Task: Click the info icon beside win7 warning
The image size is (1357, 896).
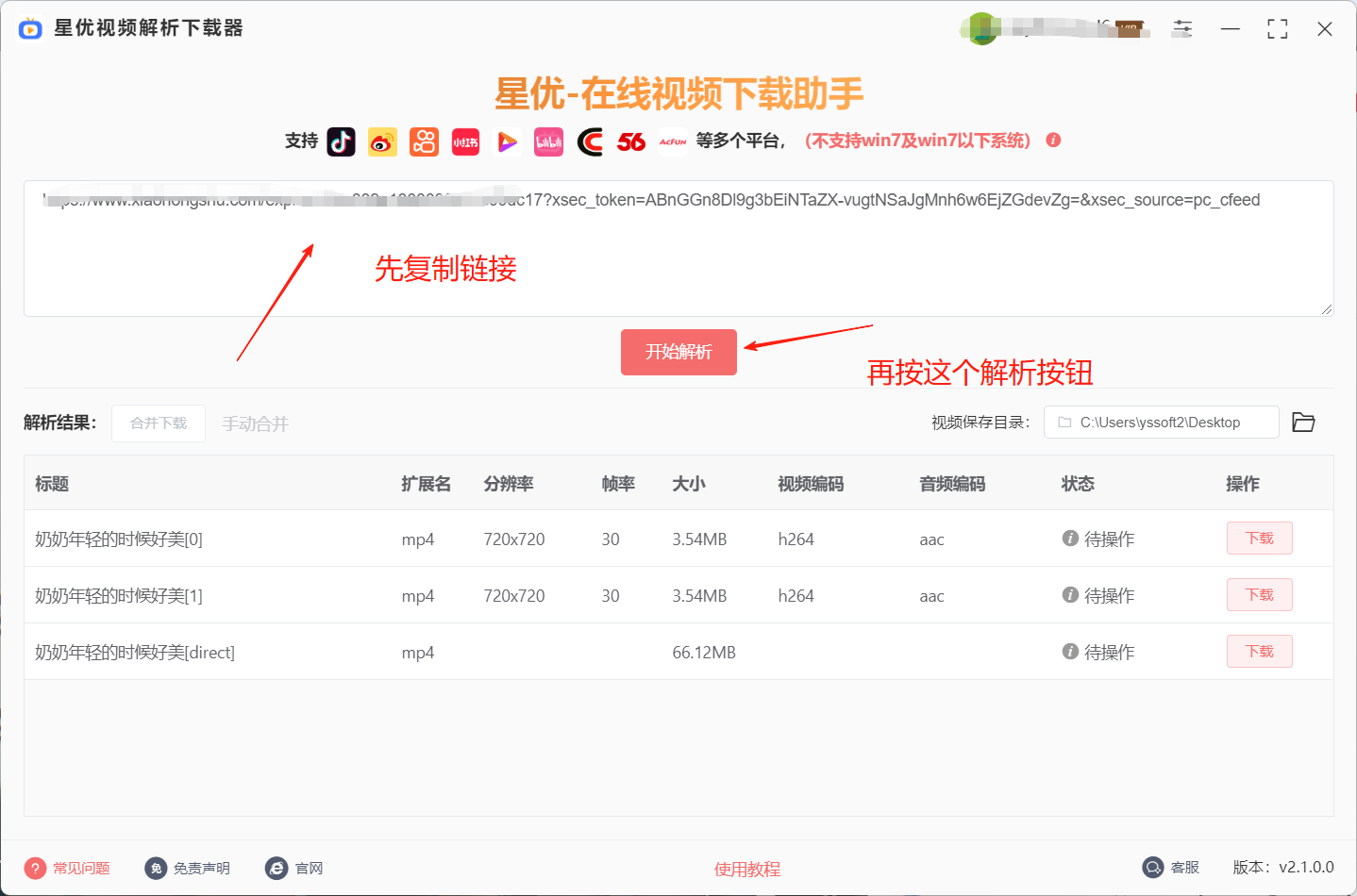Action: click(1053, 141)
